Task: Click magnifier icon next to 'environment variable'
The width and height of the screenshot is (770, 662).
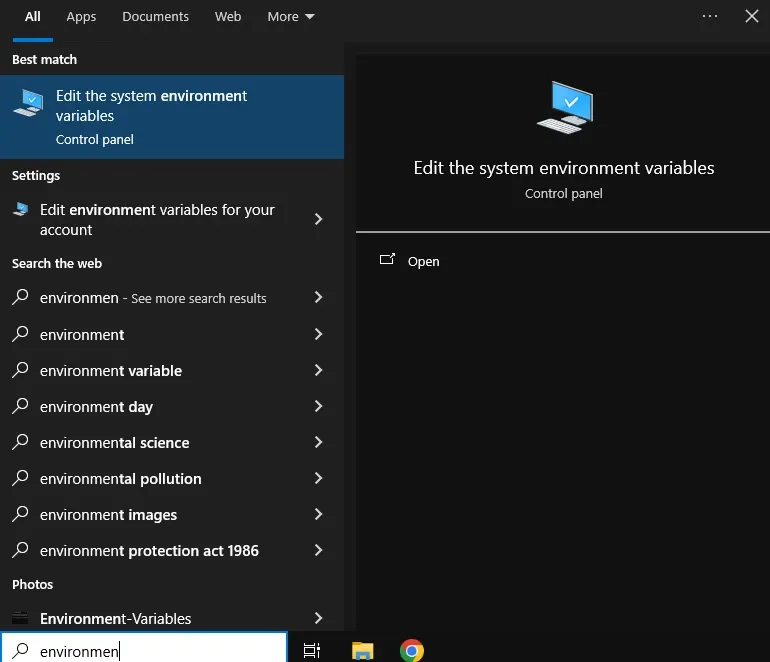Action: 20,369
